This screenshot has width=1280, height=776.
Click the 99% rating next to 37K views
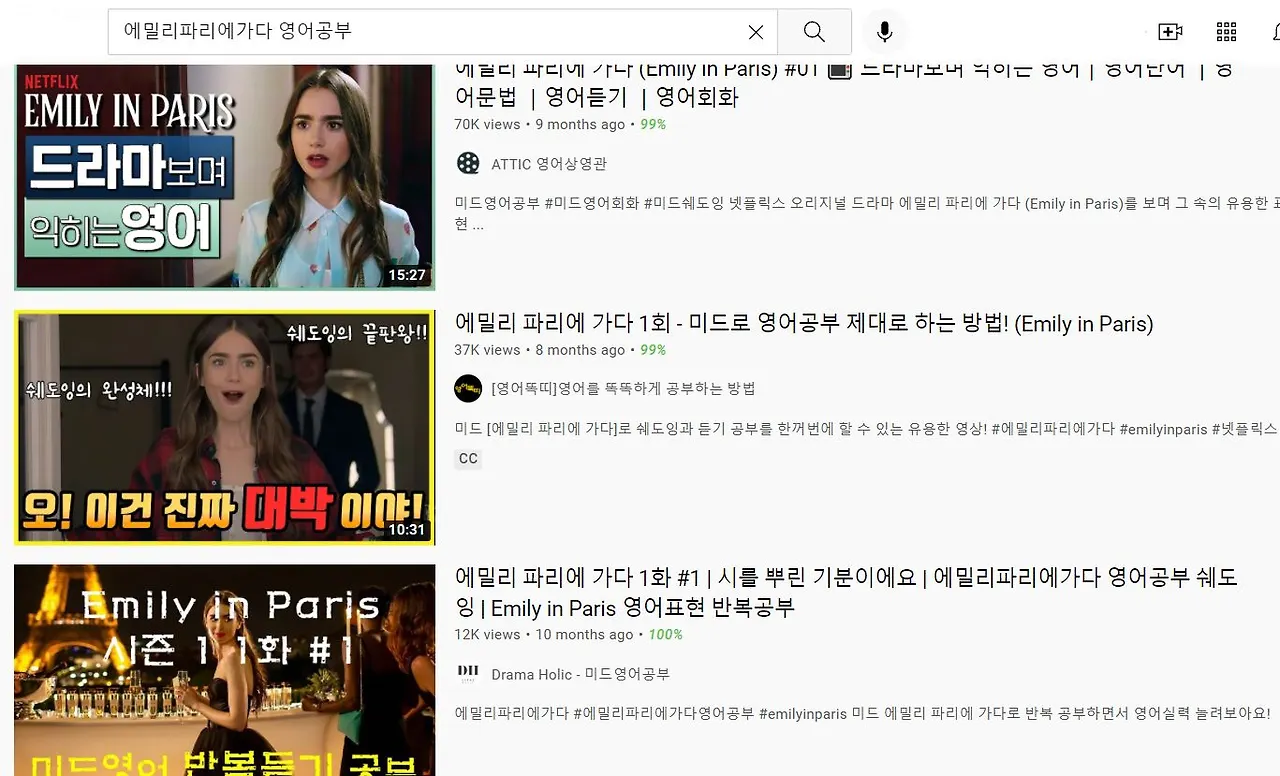coord(652,350)
